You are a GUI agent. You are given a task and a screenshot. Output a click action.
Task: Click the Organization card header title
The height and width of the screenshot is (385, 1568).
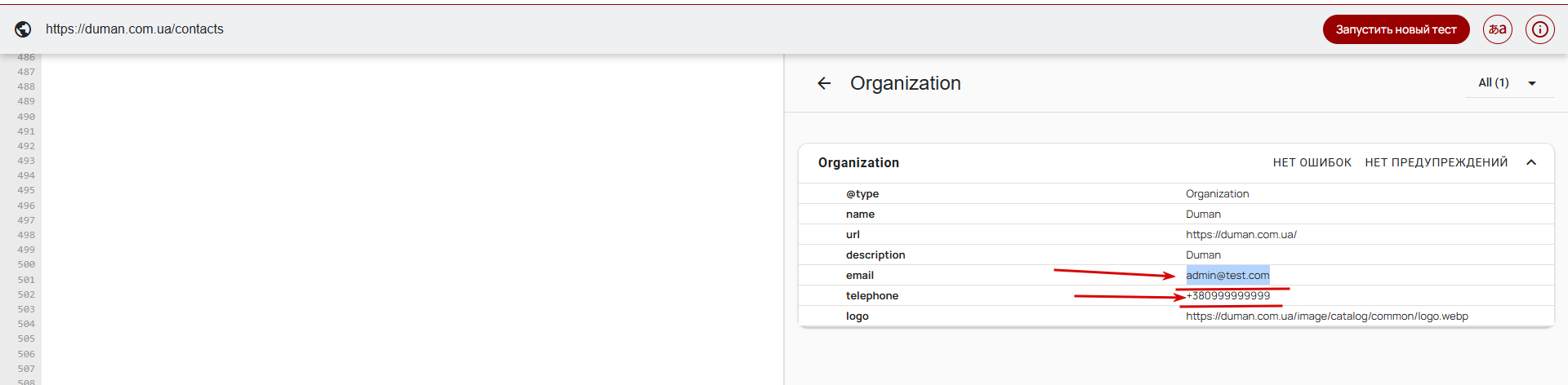[x=858, y=163]
